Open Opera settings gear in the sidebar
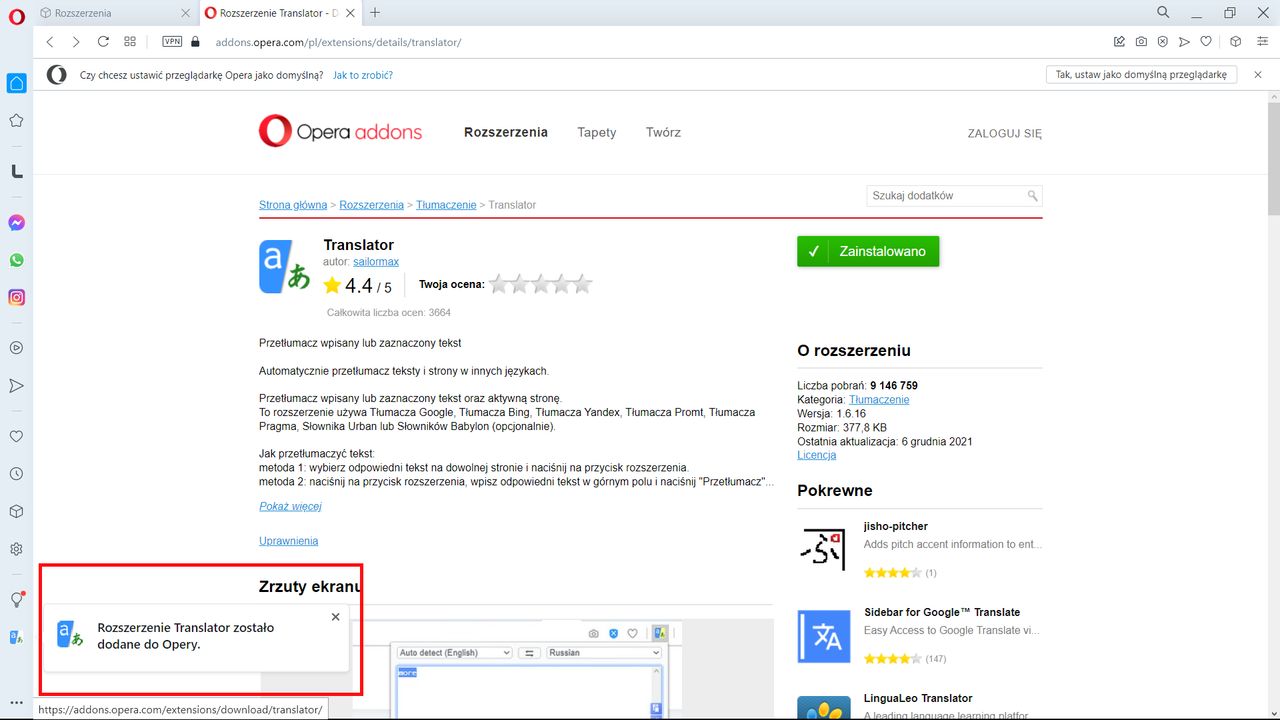1280x720 pixels. click(x=16, y=548)
